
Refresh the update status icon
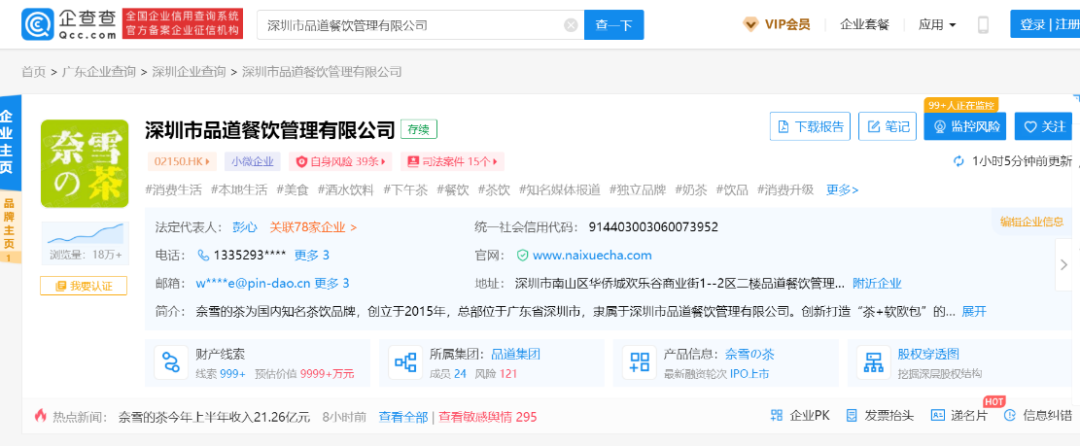pyautogui.click(x=958, y=161)
